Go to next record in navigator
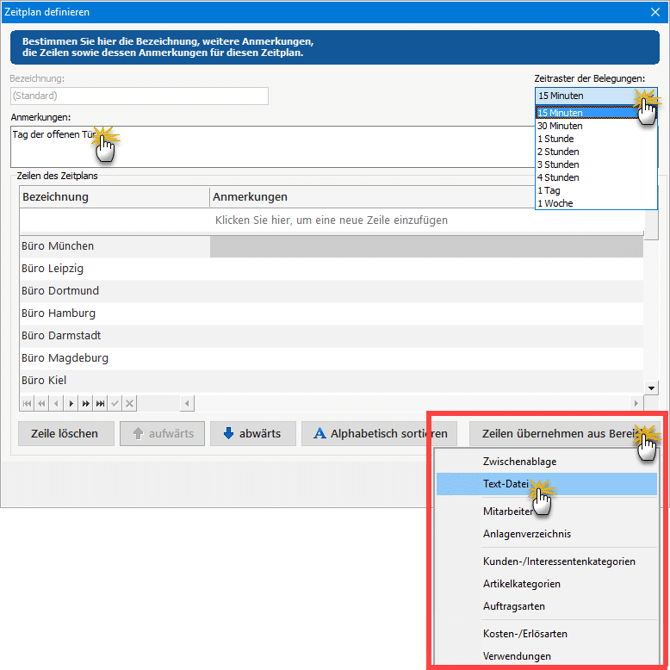This screenshot has width=670, height=670. click(x=71, y=403)
